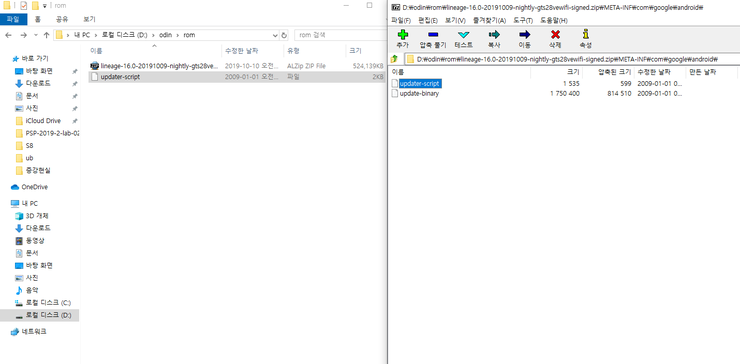Open pinned 다운로드 under Quick access
Screen dimensions: 740x364
click(x=38, y=84)
